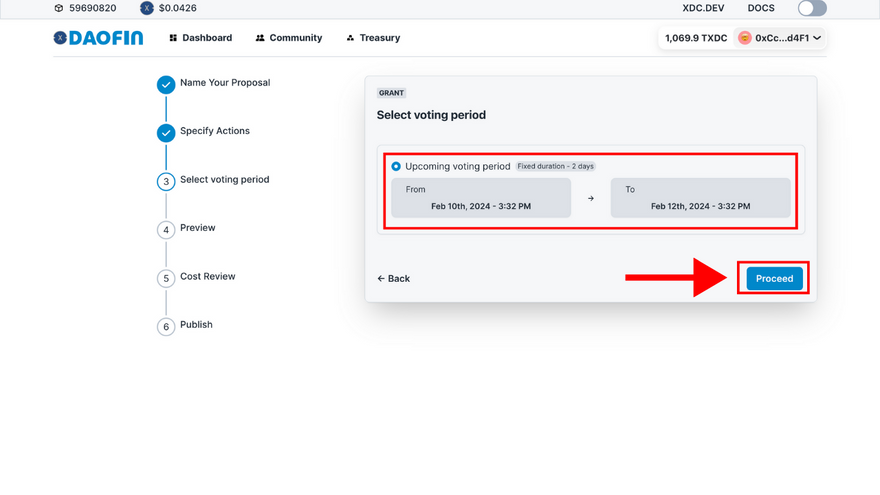
Task: Go to the Treasury page
Action: click(x=373, y=38)
